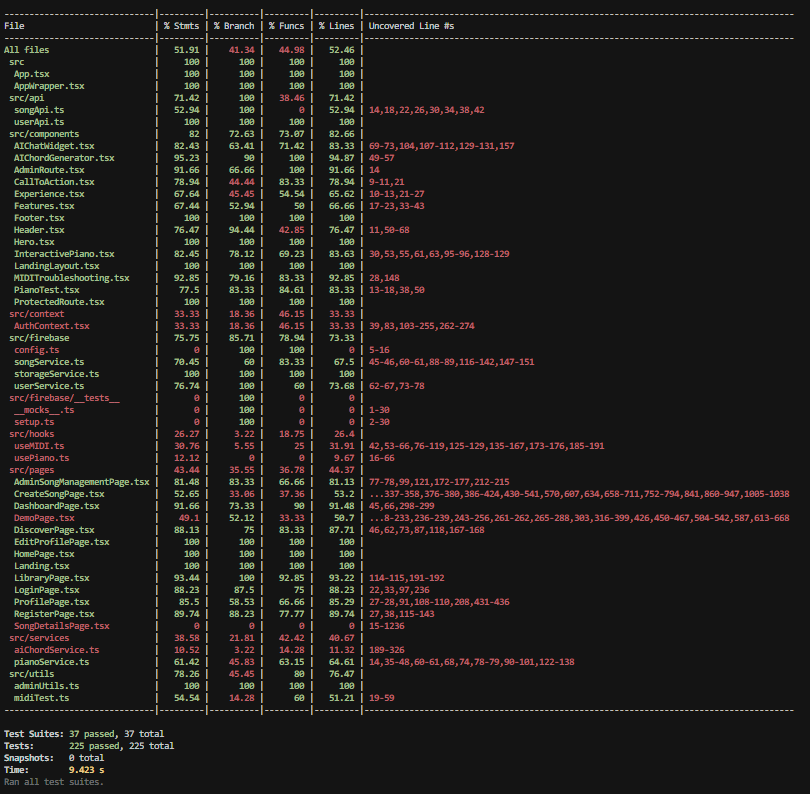Select the '% Stmts' column header
This screenshot has width=810, height=794.
[181, 26]
